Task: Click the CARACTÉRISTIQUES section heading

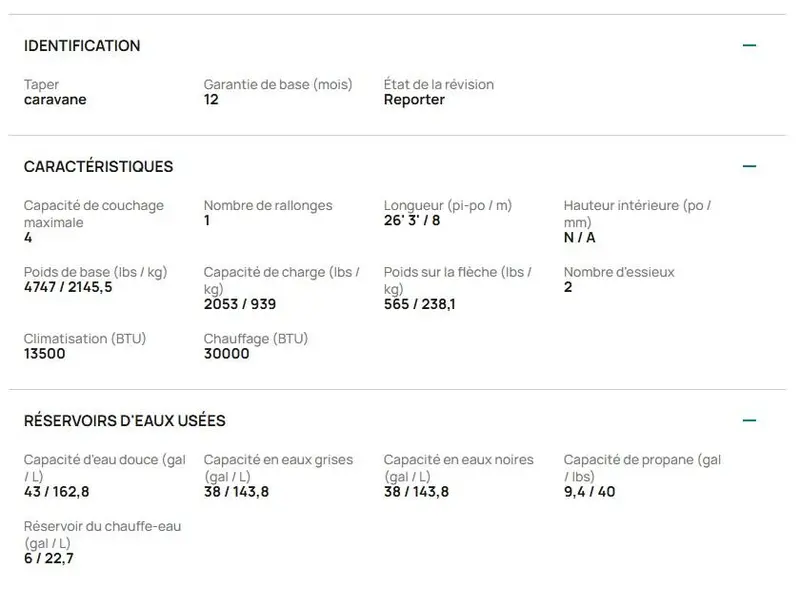Action: tap(98, 167)
